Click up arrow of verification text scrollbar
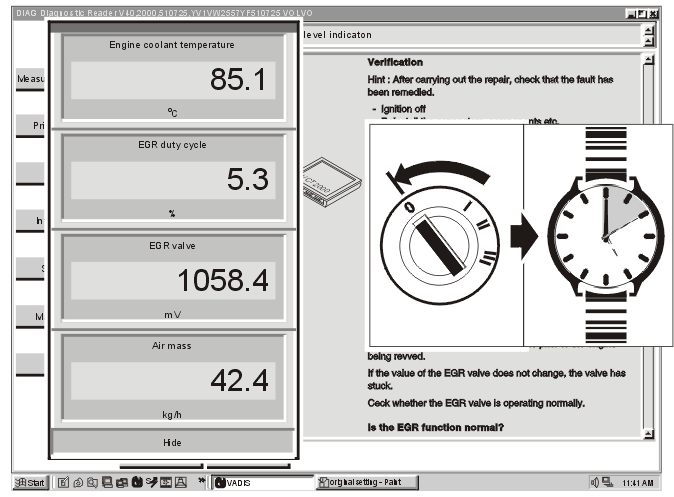The height and width of the screenshot is (497, 674). click(x=648, y=60)
